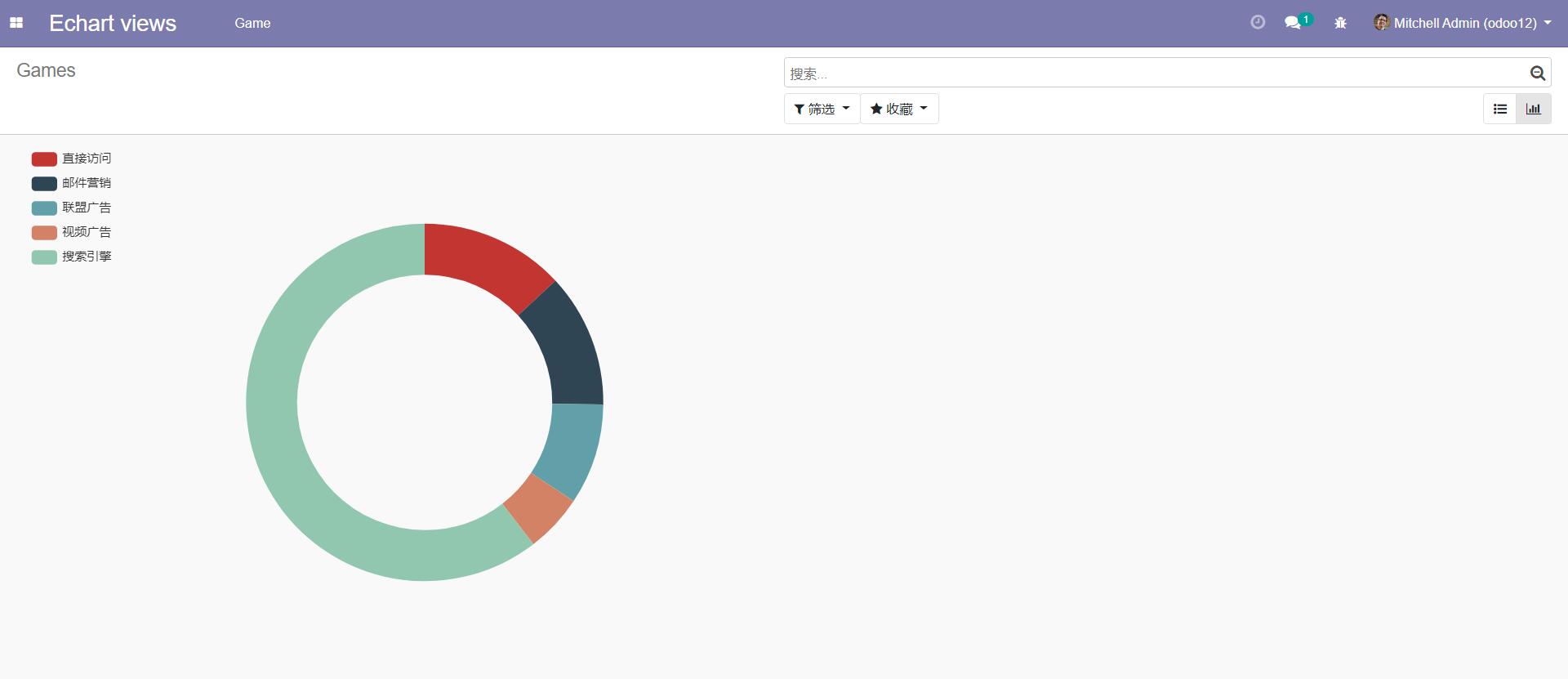
Task: Switch to list view
Action: point(1500,109)
